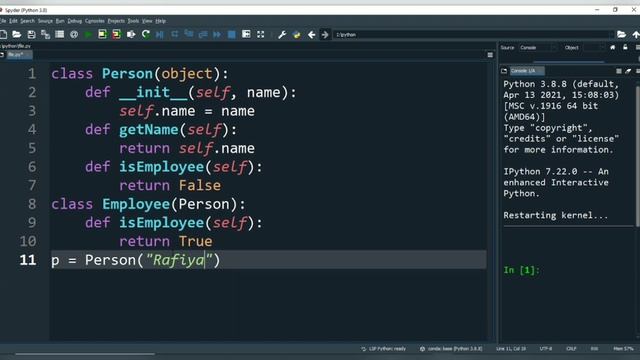The width and height of the screenshot is (640, 360).
Task: Open Preferences with the wrench icon
Action: [x=282, y=35]
